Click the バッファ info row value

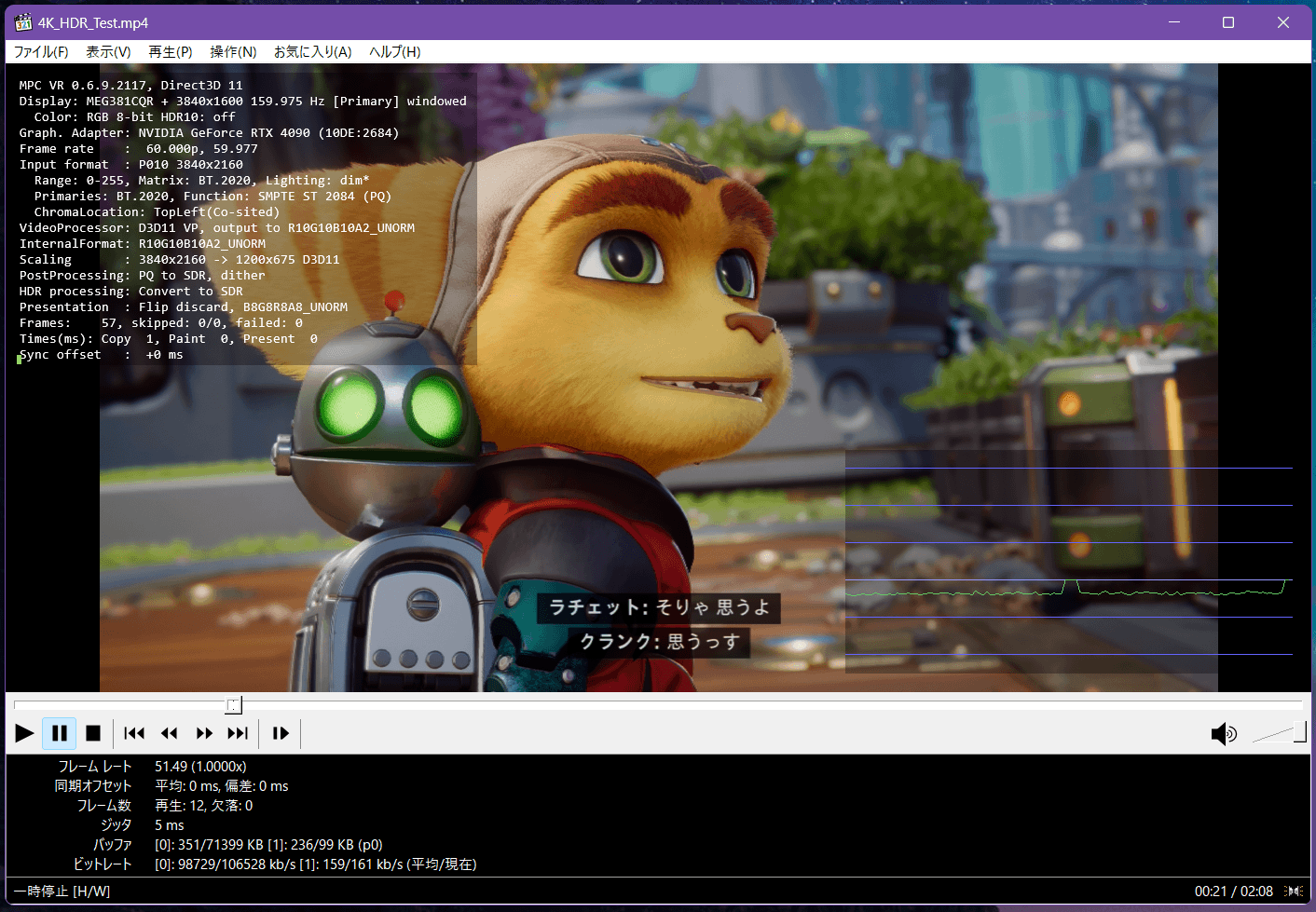tap(268, 845)
